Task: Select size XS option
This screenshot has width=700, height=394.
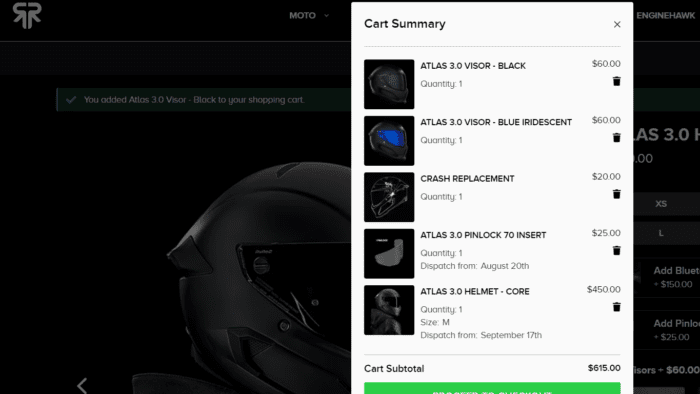Action: (661, 204)
